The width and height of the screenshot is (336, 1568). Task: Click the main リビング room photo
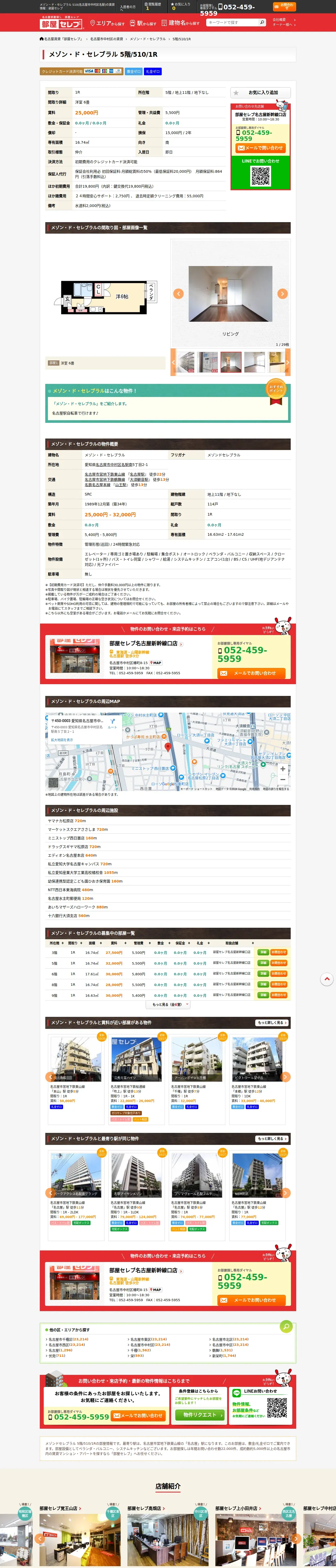coord(230,294)
